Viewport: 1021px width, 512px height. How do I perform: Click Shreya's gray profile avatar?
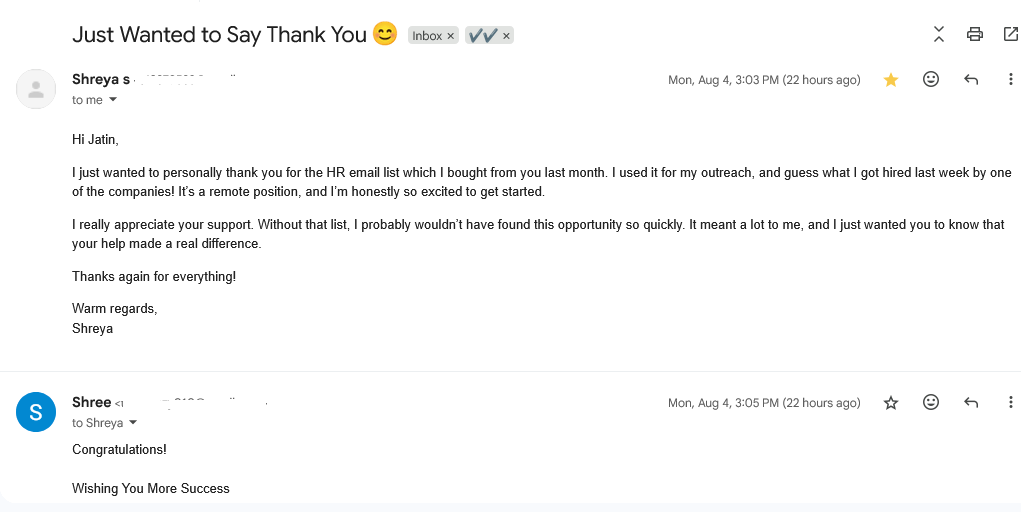(x=36, y=89)
